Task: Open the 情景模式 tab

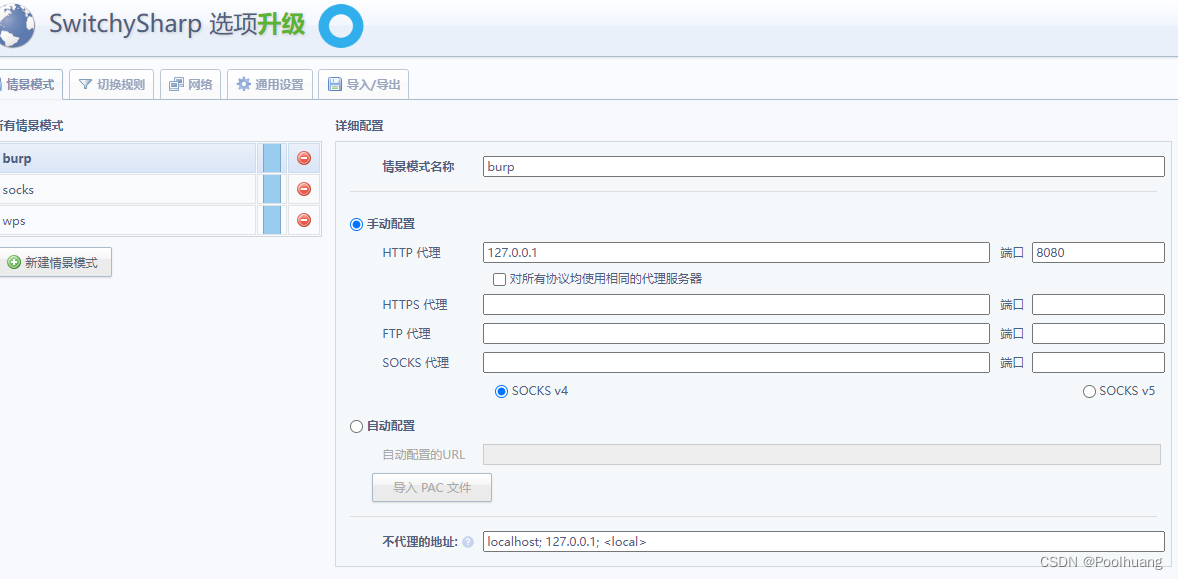Action: click(x=31, y=85)
